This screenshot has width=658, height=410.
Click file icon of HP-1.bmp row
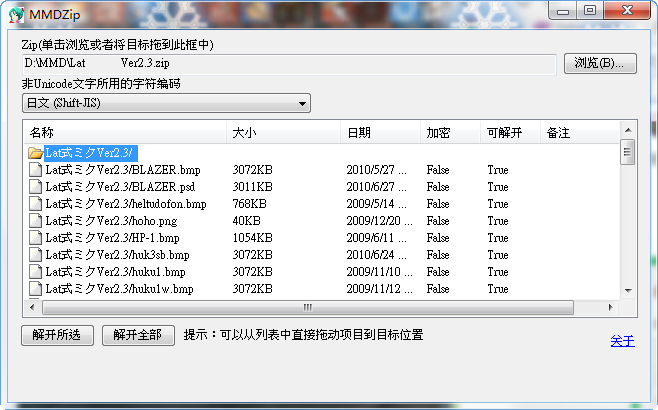(36, 238)
